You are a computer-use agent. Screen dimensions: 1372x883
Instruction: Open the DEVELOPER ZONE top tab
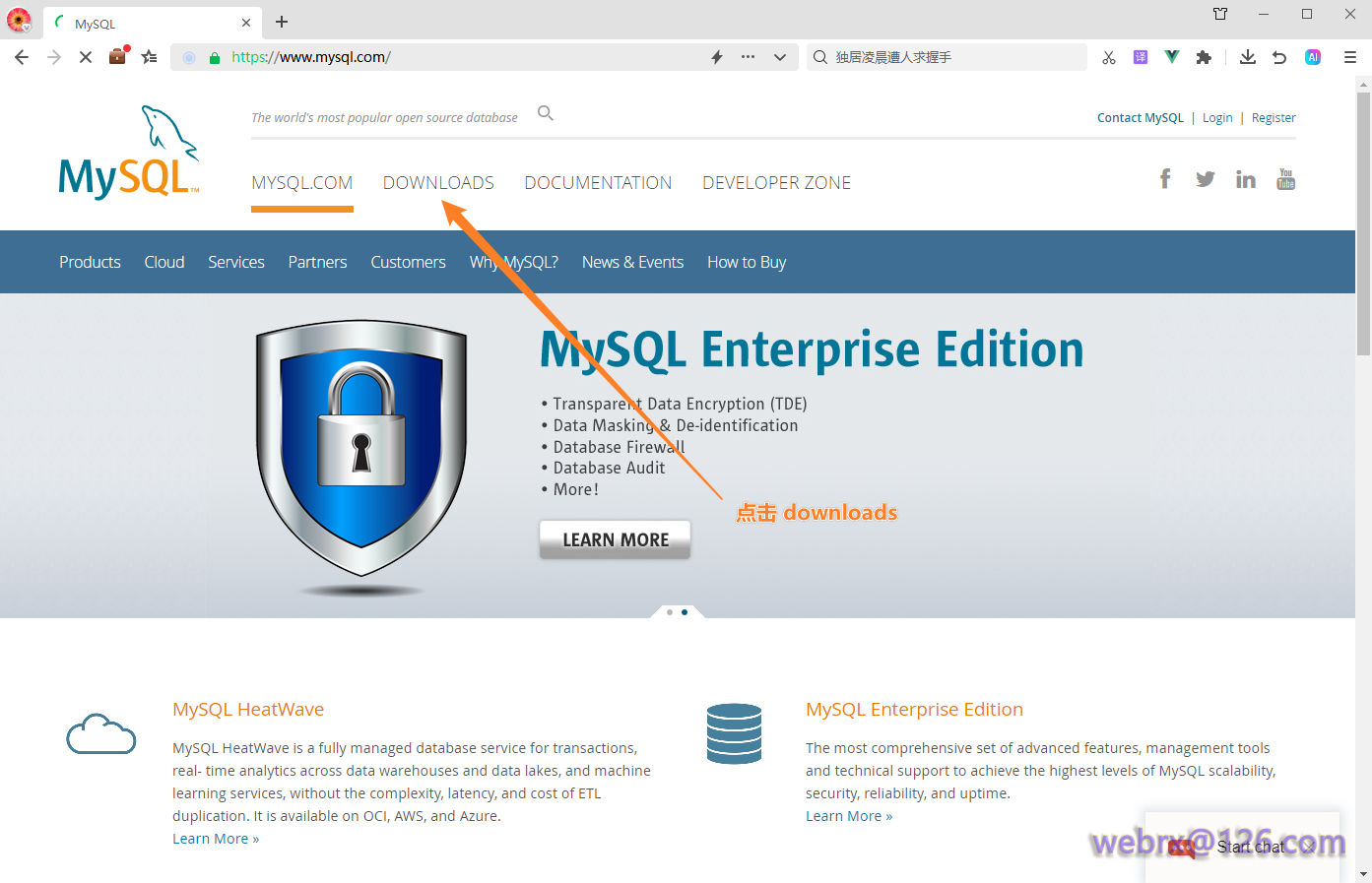(x=777, y=183)
